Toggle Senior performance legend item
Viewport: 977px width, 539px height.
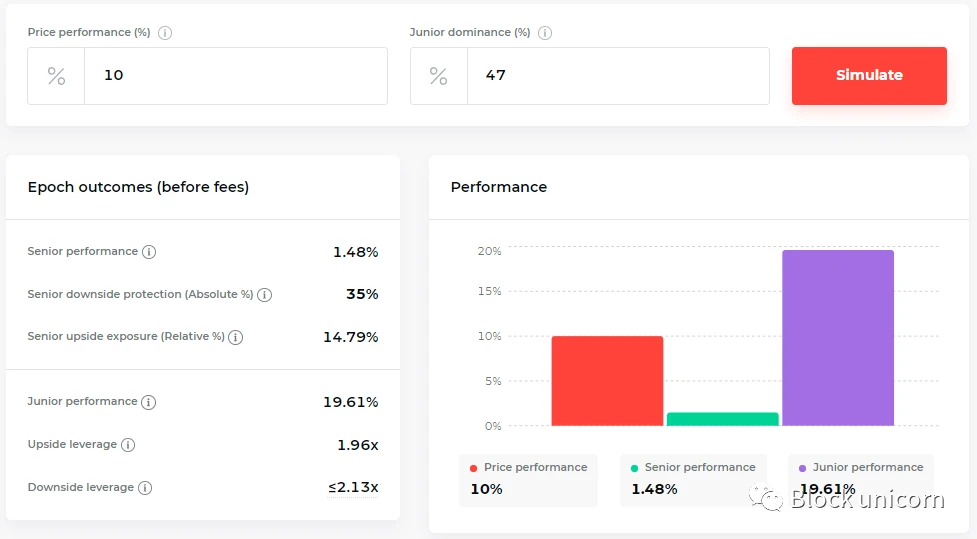692,468
